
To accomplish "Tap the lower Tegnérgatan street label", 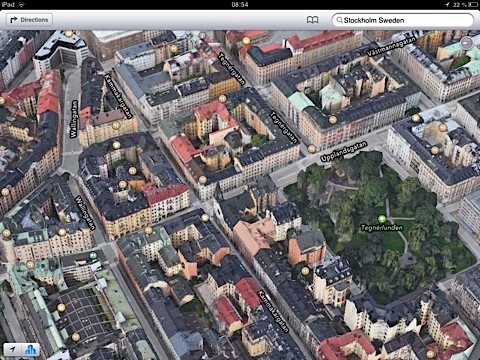I will point(283,128).
